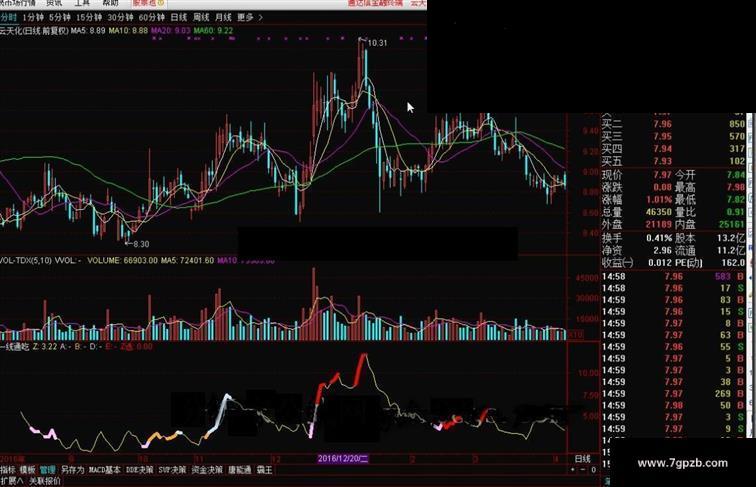Click the 买五 bid row price 7.93

coord(662,161)
